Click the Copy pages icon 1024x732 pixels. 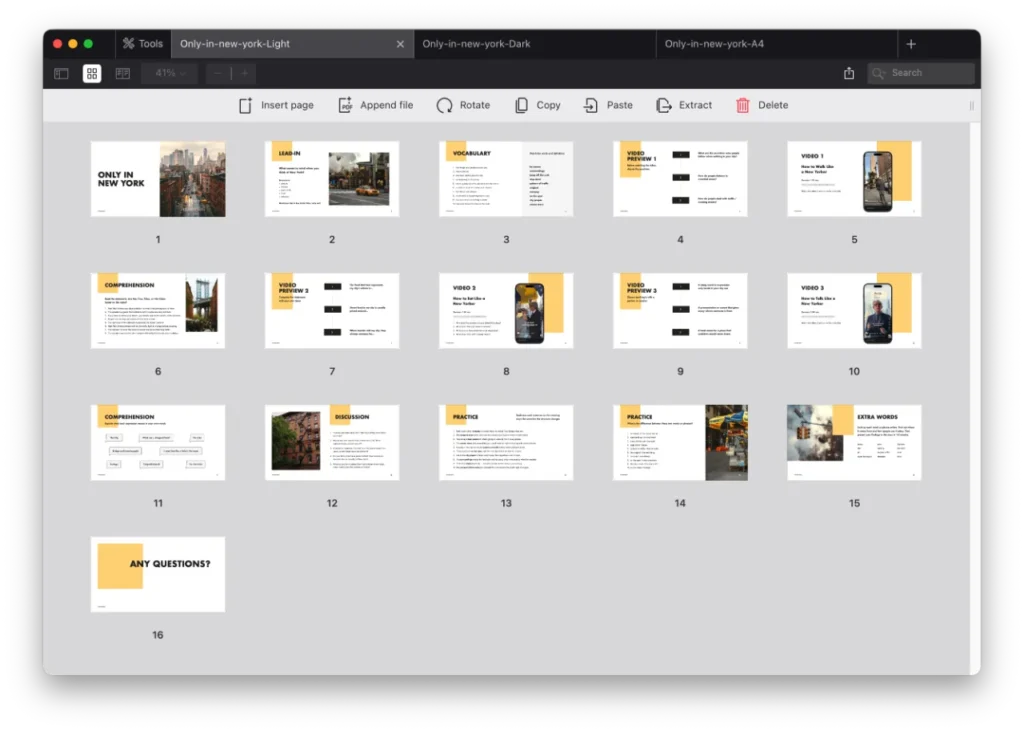click(x=521, y=105)
